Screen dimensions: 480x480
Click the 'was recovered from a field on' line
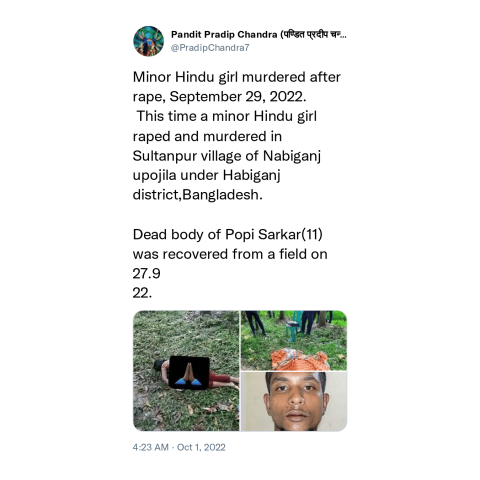[x=230, y=254]
